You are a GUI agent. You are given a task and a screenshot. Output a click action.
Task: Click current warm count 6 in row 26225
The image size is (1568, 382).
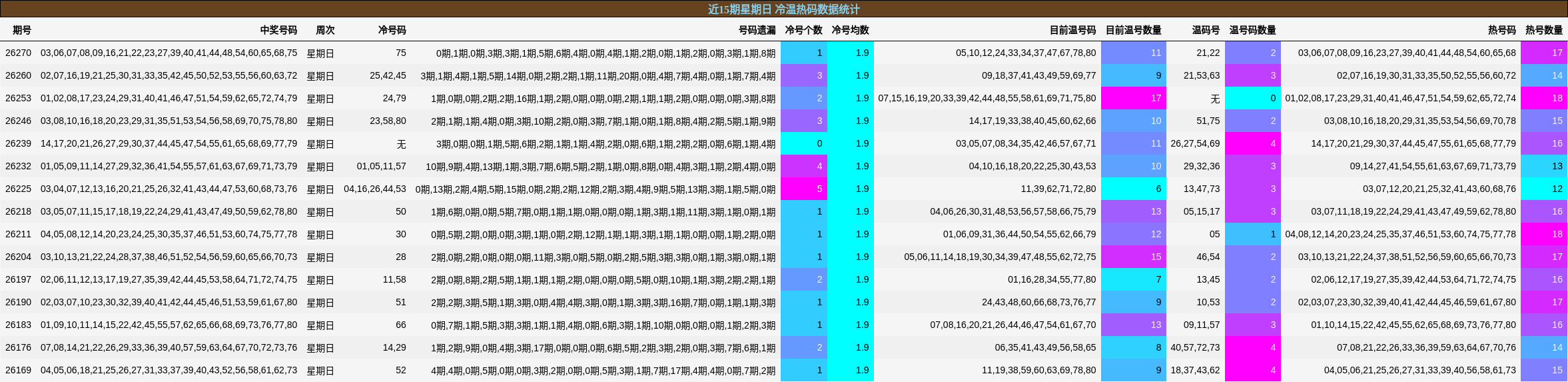(1133, 189)
